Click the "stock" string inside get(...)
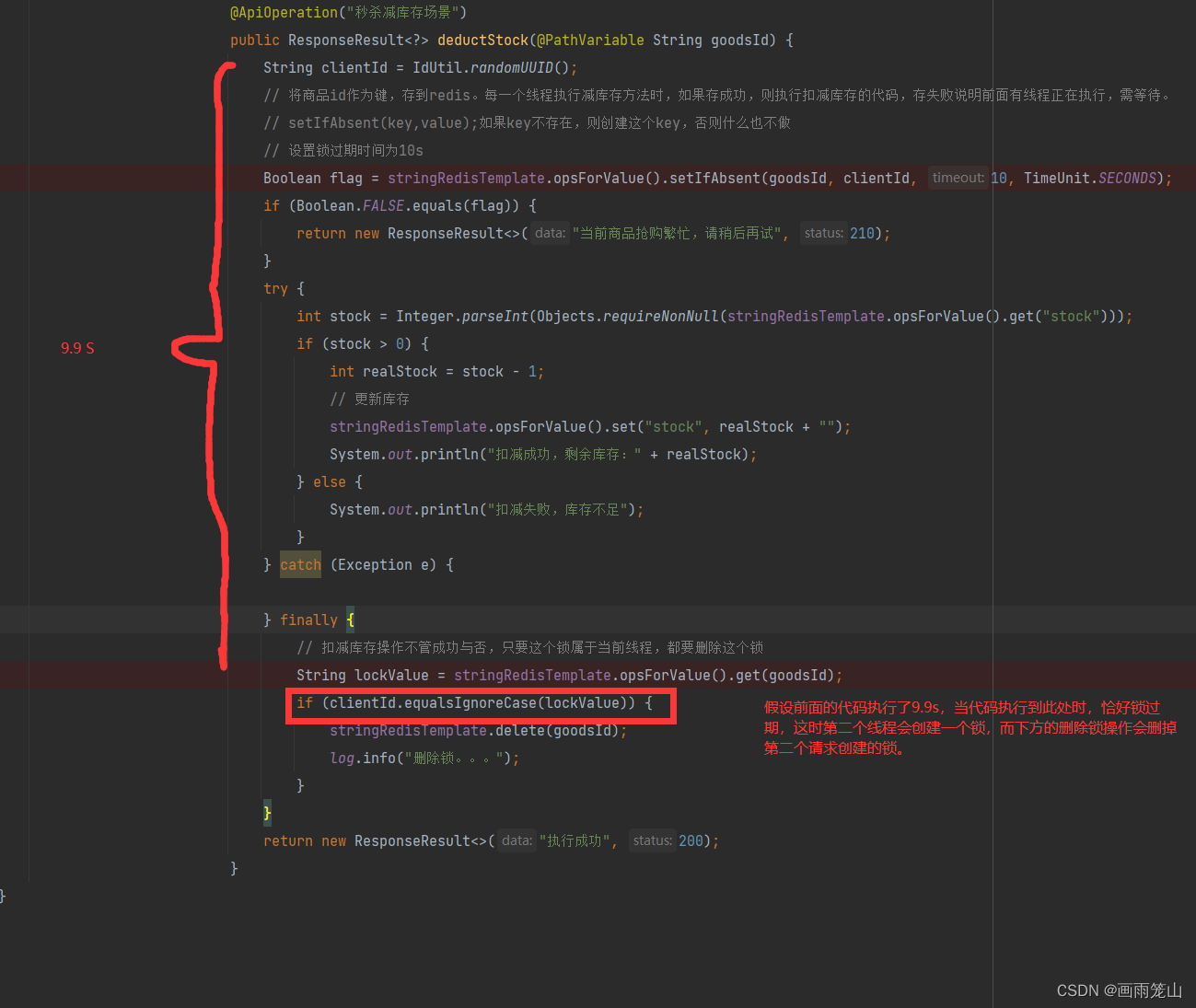The width and height of the screenshot is (1196, 1008). (x=1071, y=316)
